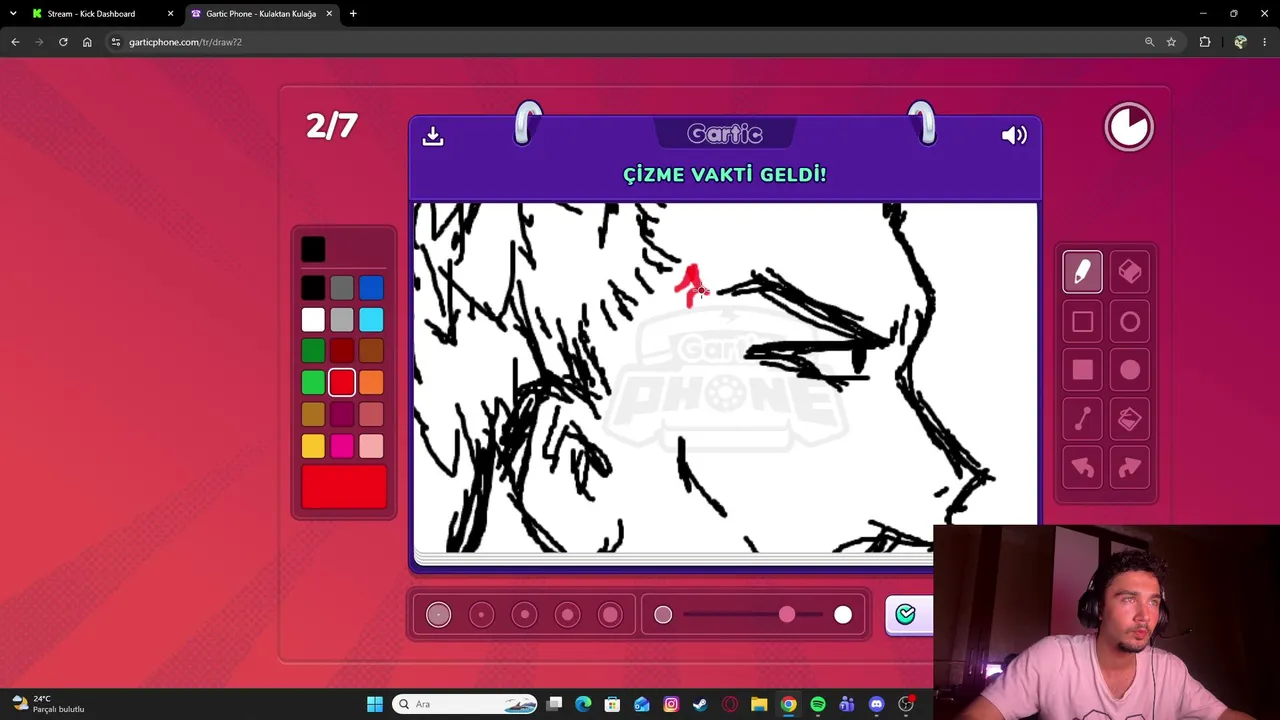The image size is (1280, 720).
Task: Open Steam from the taskbar
Action: (700, 704)
